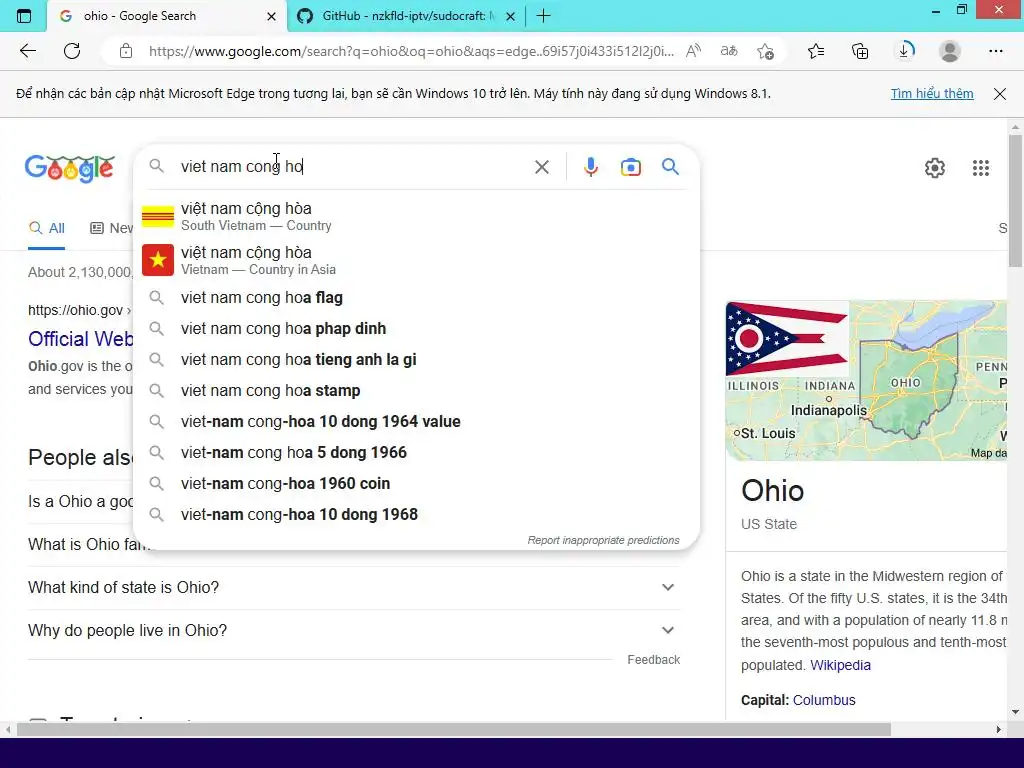Pick the Vietnam red flag suggestion
This screenshot has height=768, width=1024.
click(x=416, y=260)
